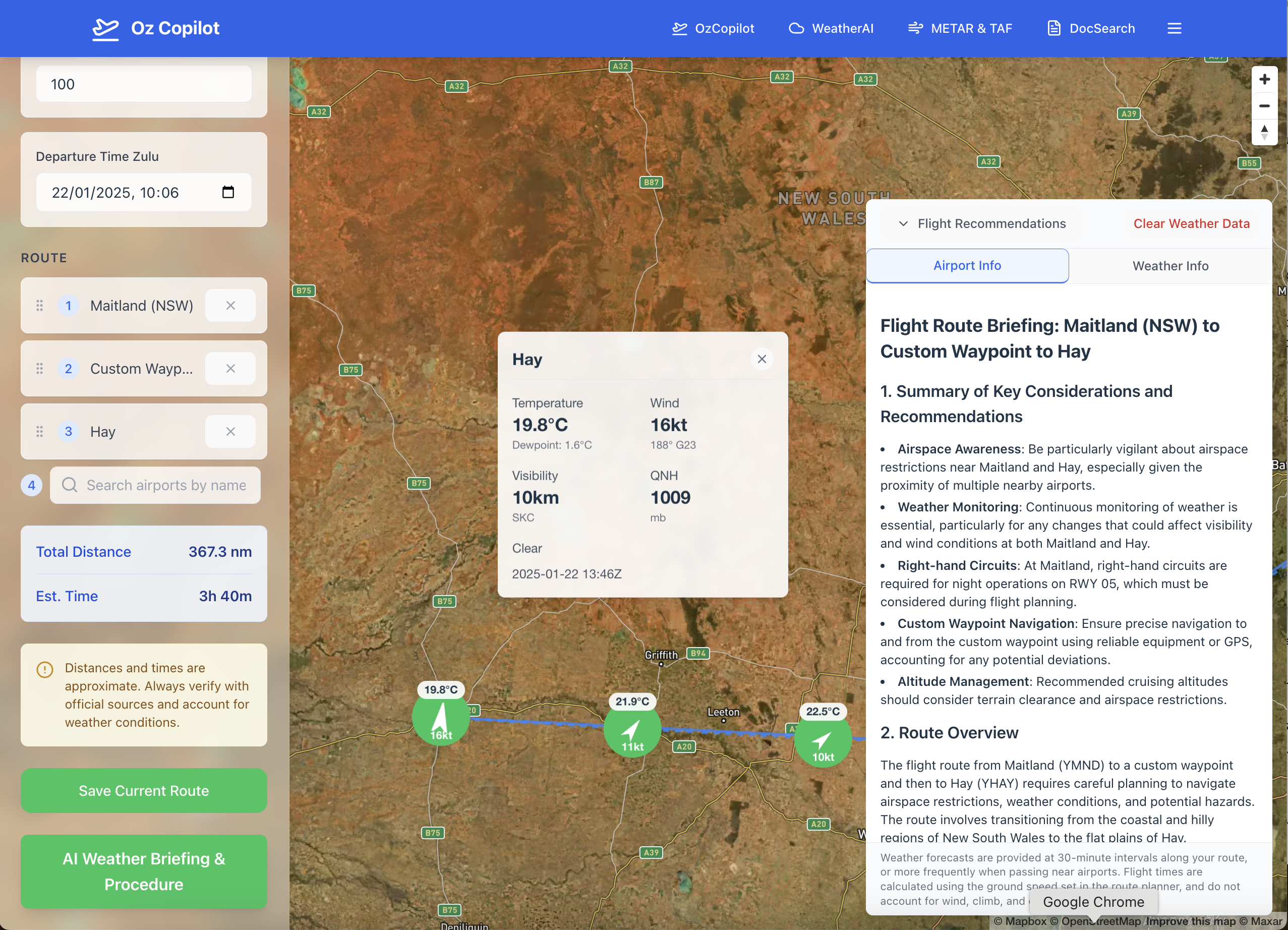
Task: Select the Airport Info tab
Action: tap(967, 266)
